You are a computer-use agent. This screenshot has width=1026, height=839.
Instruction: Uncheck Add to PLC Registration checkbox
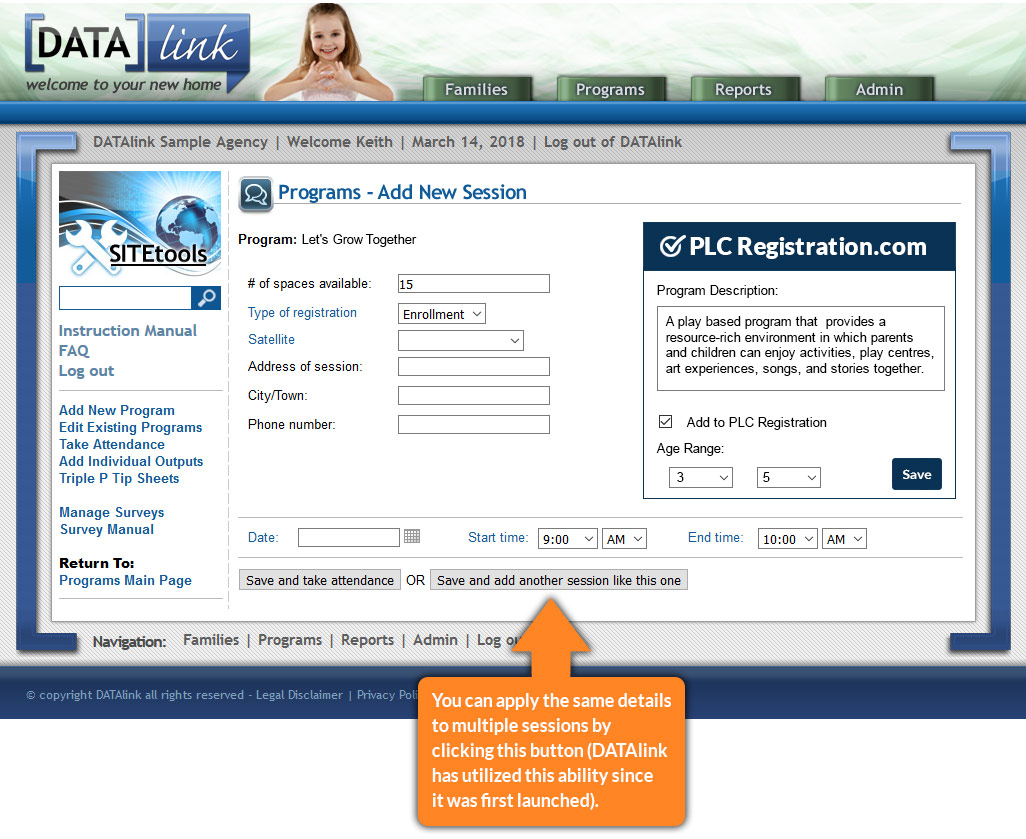point(666,422)
